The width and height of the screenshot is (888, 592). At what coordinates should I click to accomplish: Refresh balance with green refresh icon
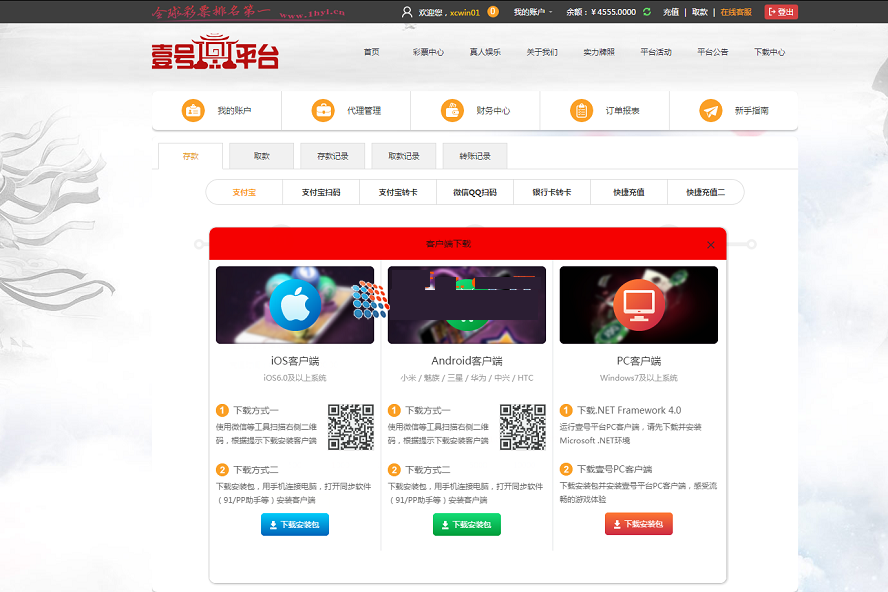tap(647, 12)
